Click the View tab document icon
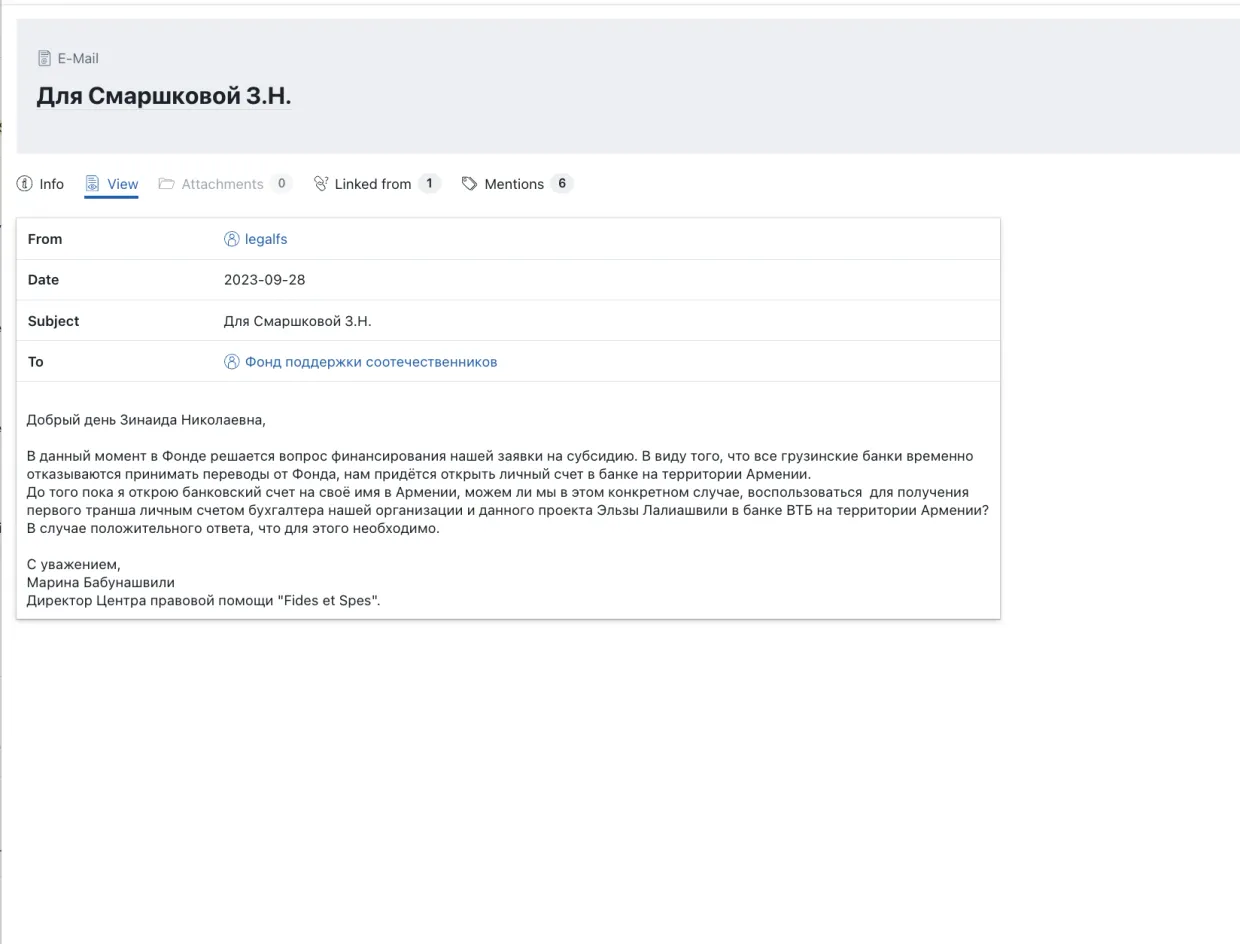 93,184
